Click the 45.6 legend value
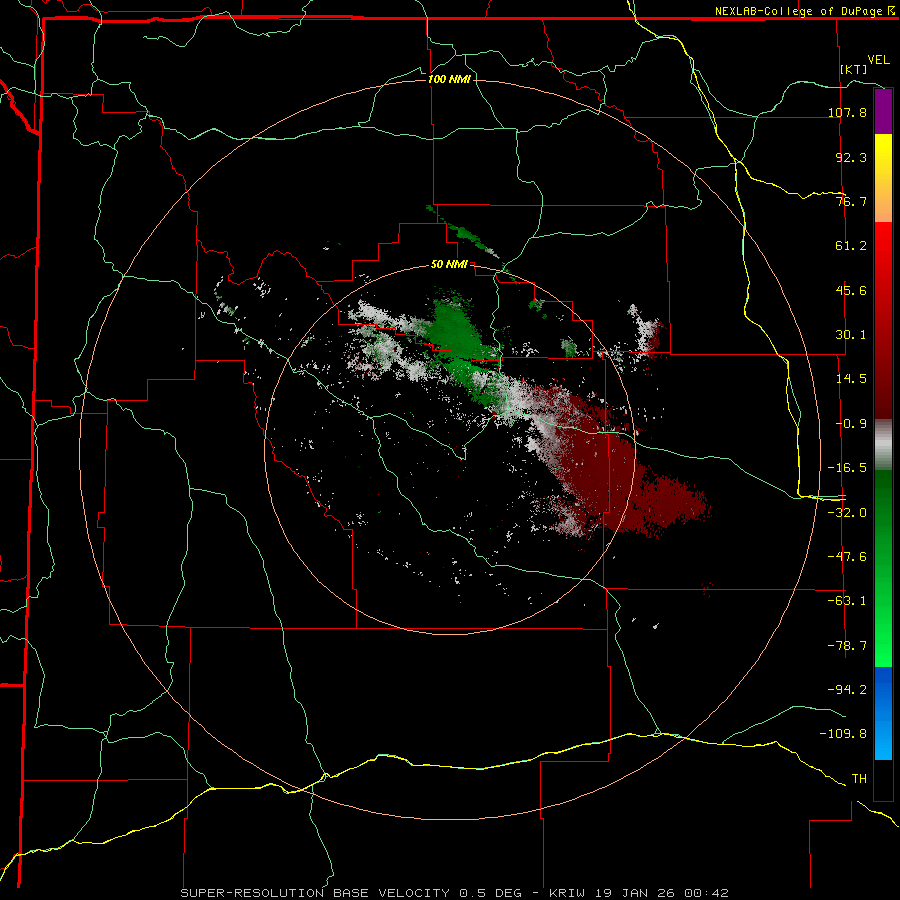Image resolution: width=900 pixels, height=900 pixels. [851, 290]
